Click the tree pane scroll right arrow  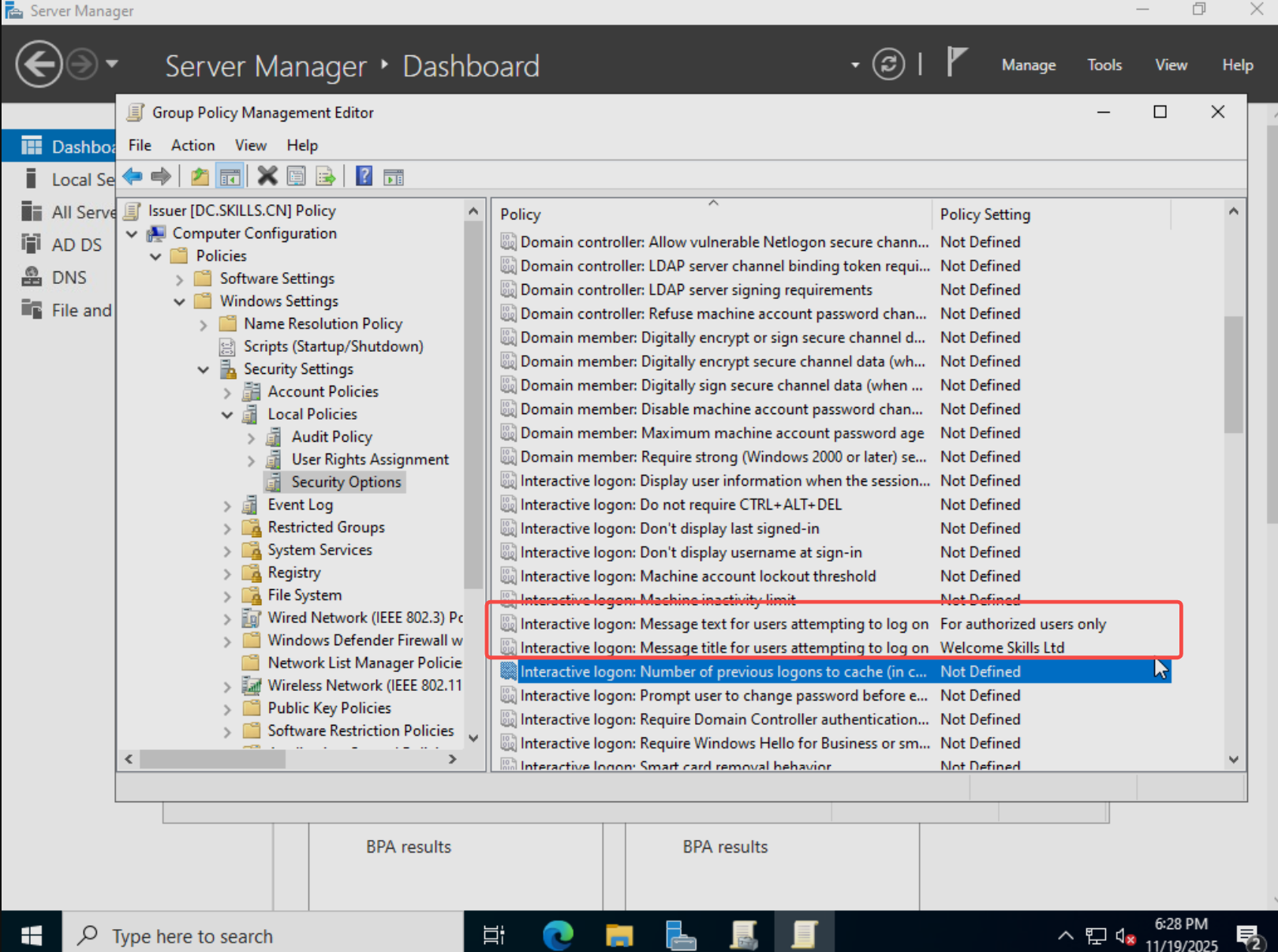(453, 760)
